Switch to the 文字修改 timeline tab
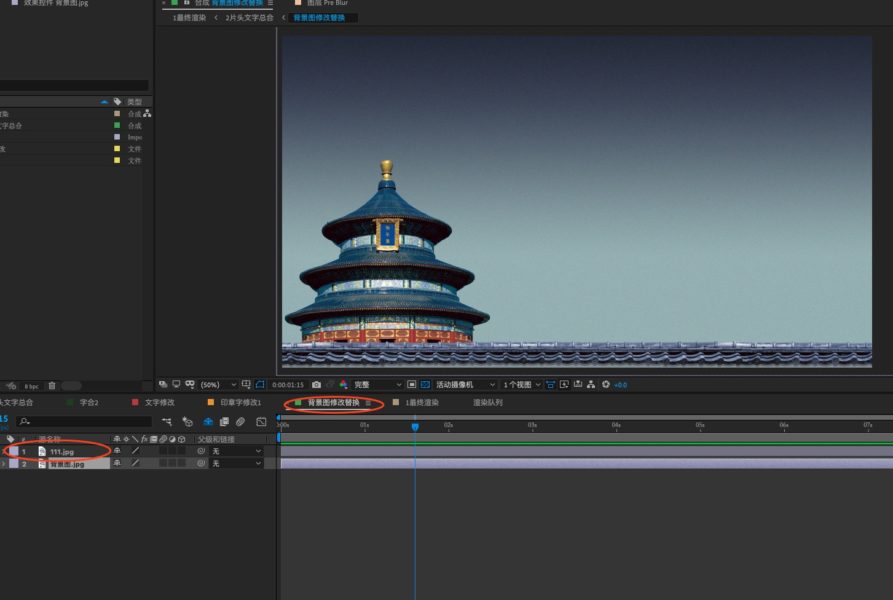Image resolution: width=893 pixels, height=600 pixels. click(159, 402)
